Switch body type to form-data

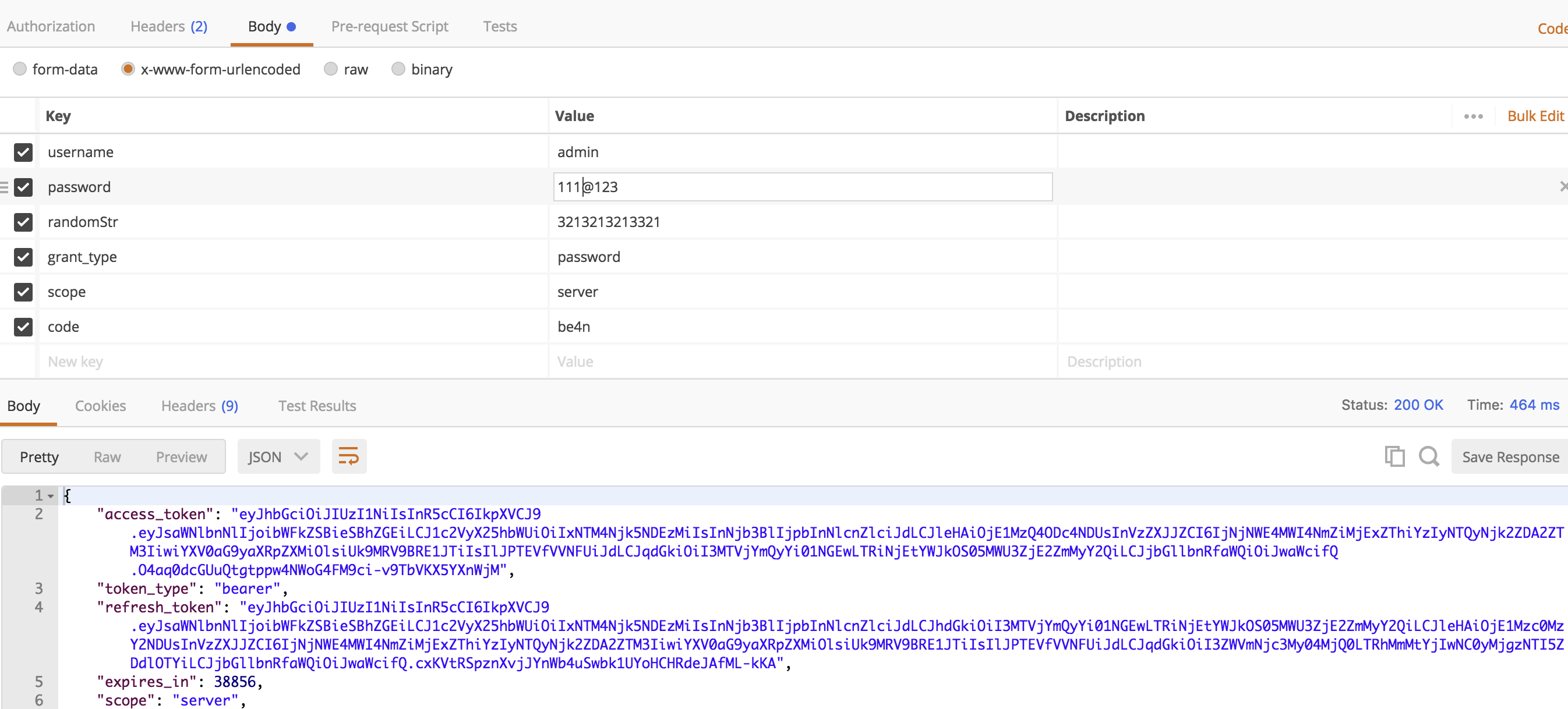tap(19, 69)
